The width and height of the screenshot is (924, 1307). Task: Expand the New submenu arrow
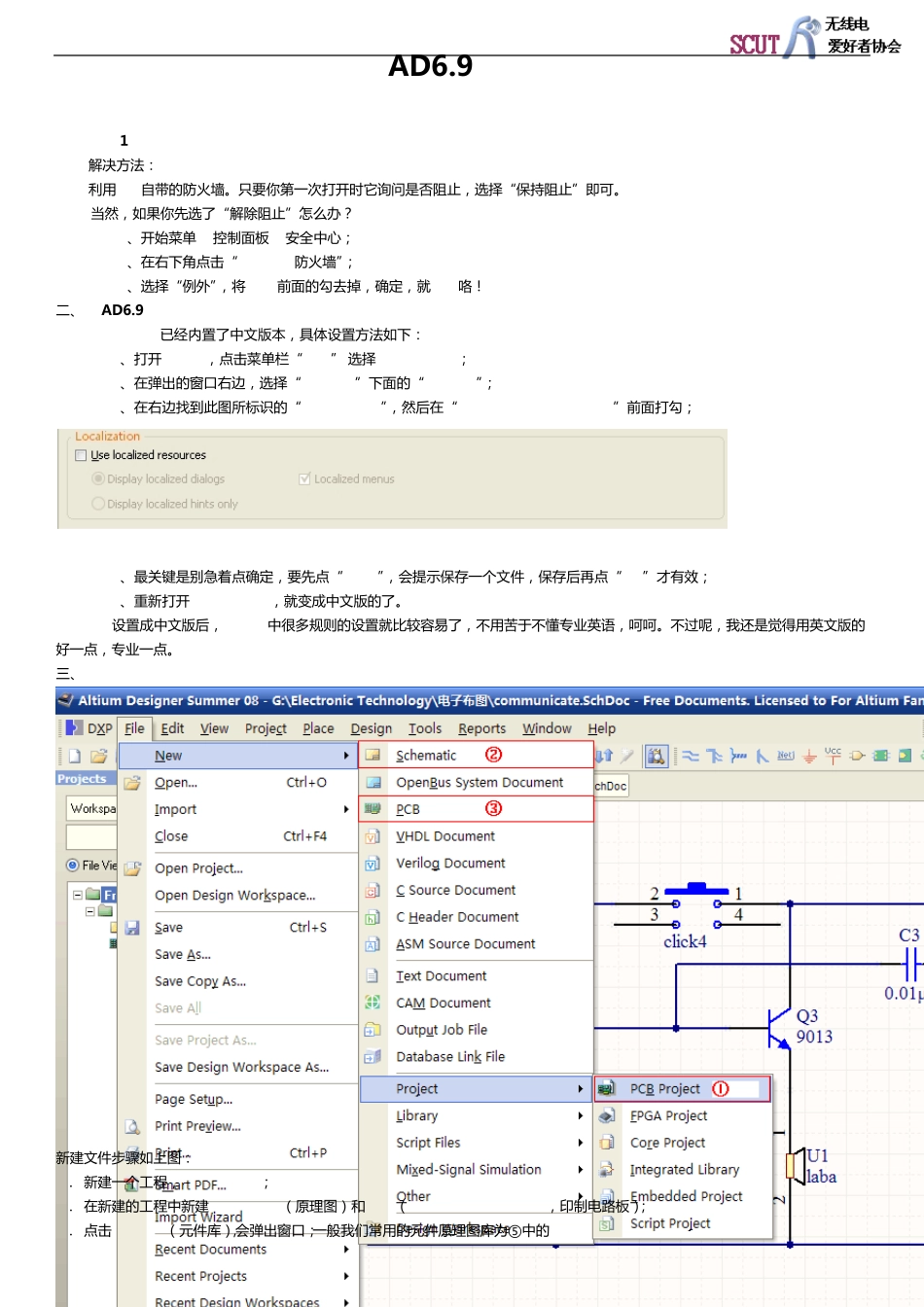(x=346, y=756)
